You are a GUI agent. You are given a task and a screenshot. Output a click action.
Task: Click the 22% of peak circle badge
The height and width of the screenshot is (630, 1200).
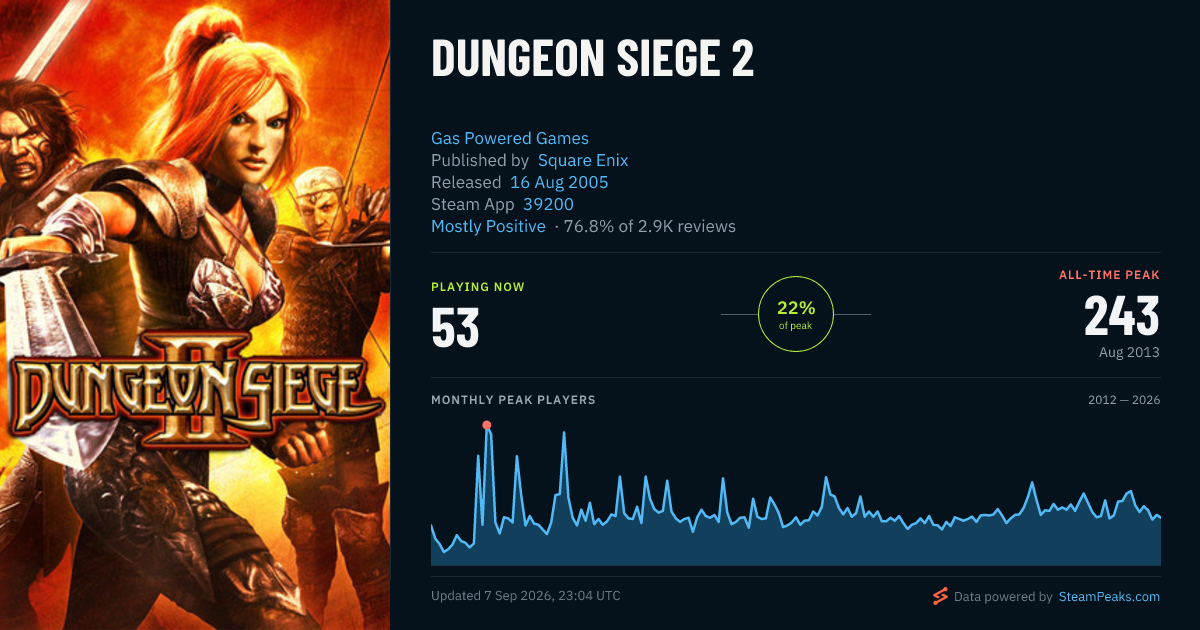coord(796,314)
